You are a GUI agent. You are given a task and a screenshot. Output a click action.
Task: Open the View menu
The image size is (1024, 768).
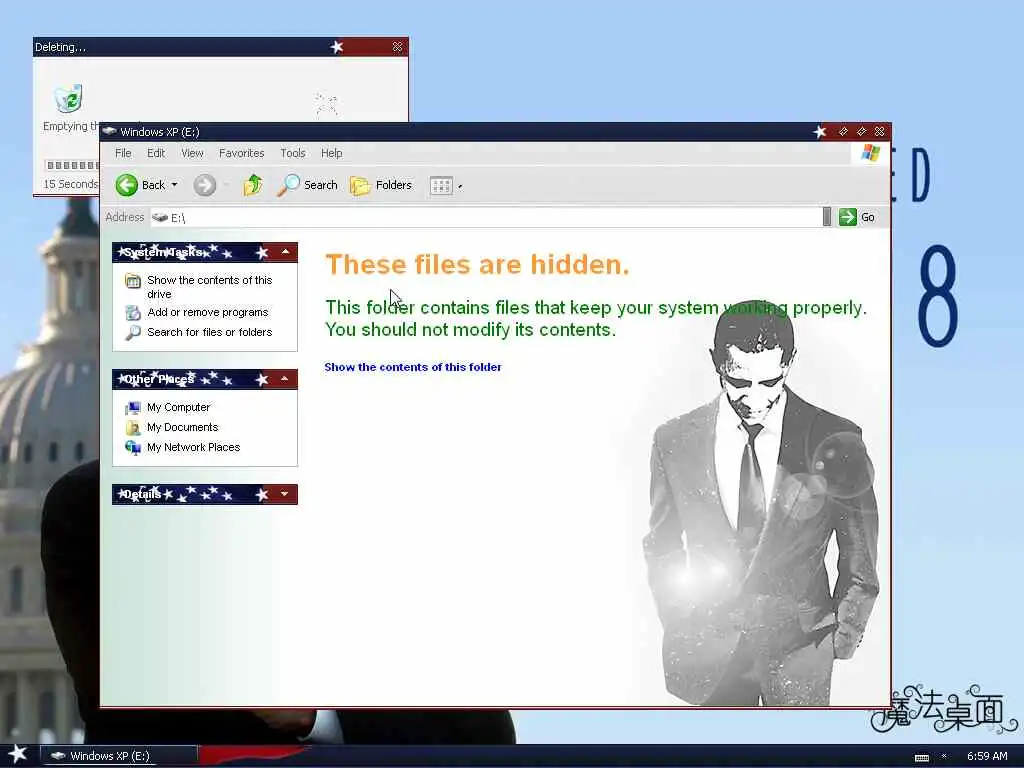pyautogui.click(x=192, y=153)
